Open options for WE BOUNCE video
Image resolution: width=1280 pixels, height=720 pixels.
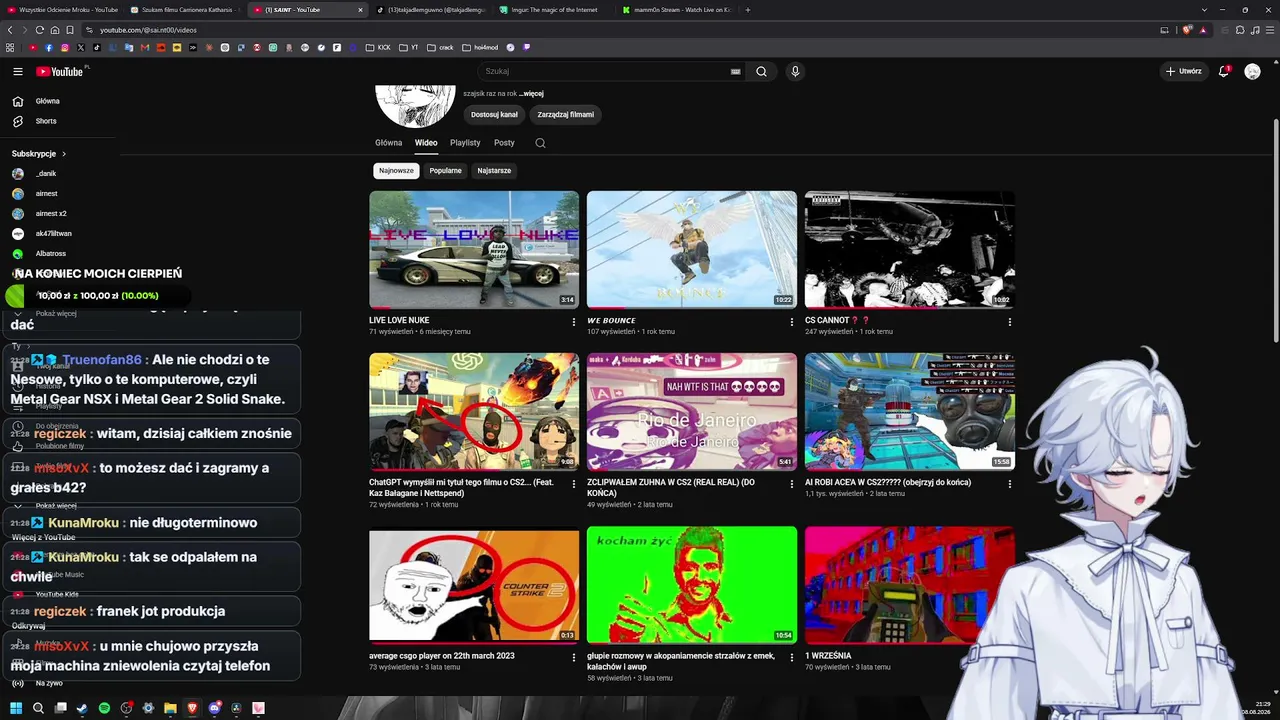(x=792, y=322)
